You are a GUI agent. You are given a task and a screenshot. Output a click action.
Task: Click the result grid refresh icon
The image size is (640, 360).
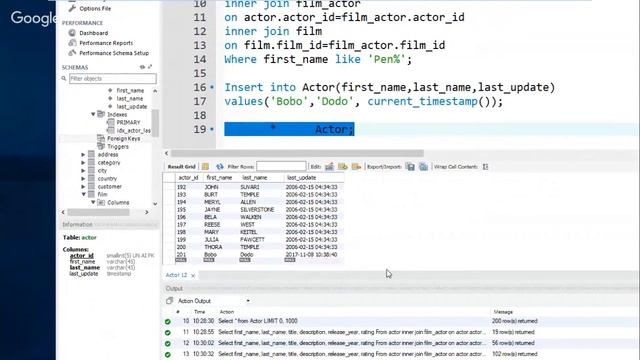(x=220, y=167)
